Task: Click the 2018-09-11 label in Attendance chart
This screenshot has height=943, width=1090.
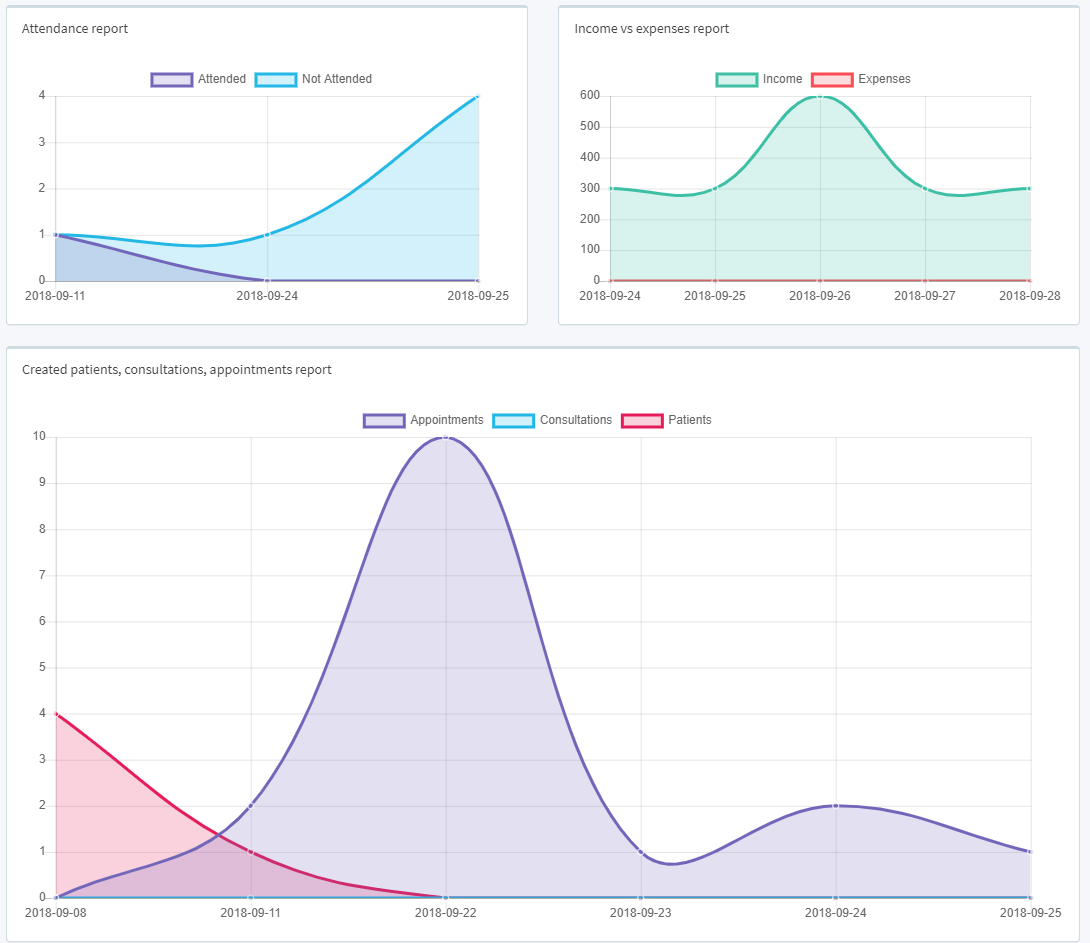Action: 55,296
